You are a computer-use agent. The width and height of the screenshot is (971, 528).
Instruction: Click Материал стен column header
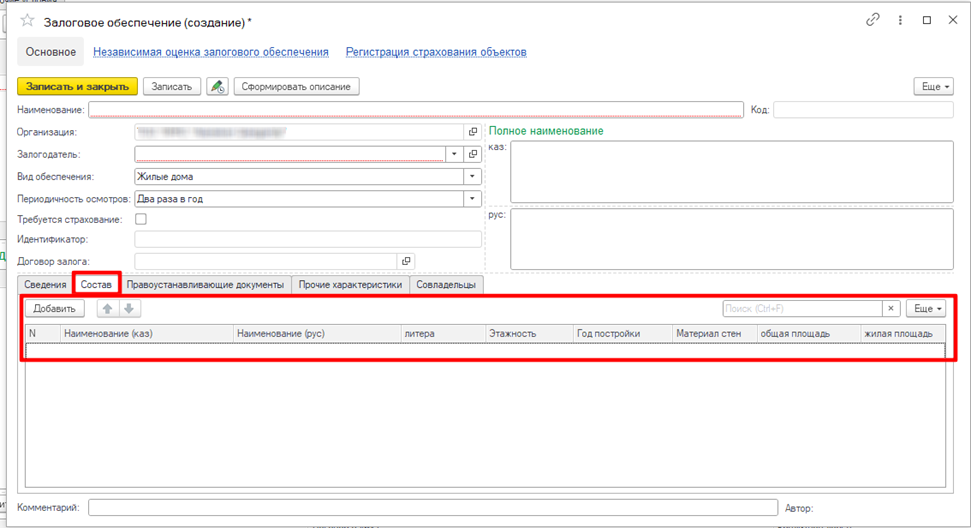pyautogui.click(x=715, y=334)
